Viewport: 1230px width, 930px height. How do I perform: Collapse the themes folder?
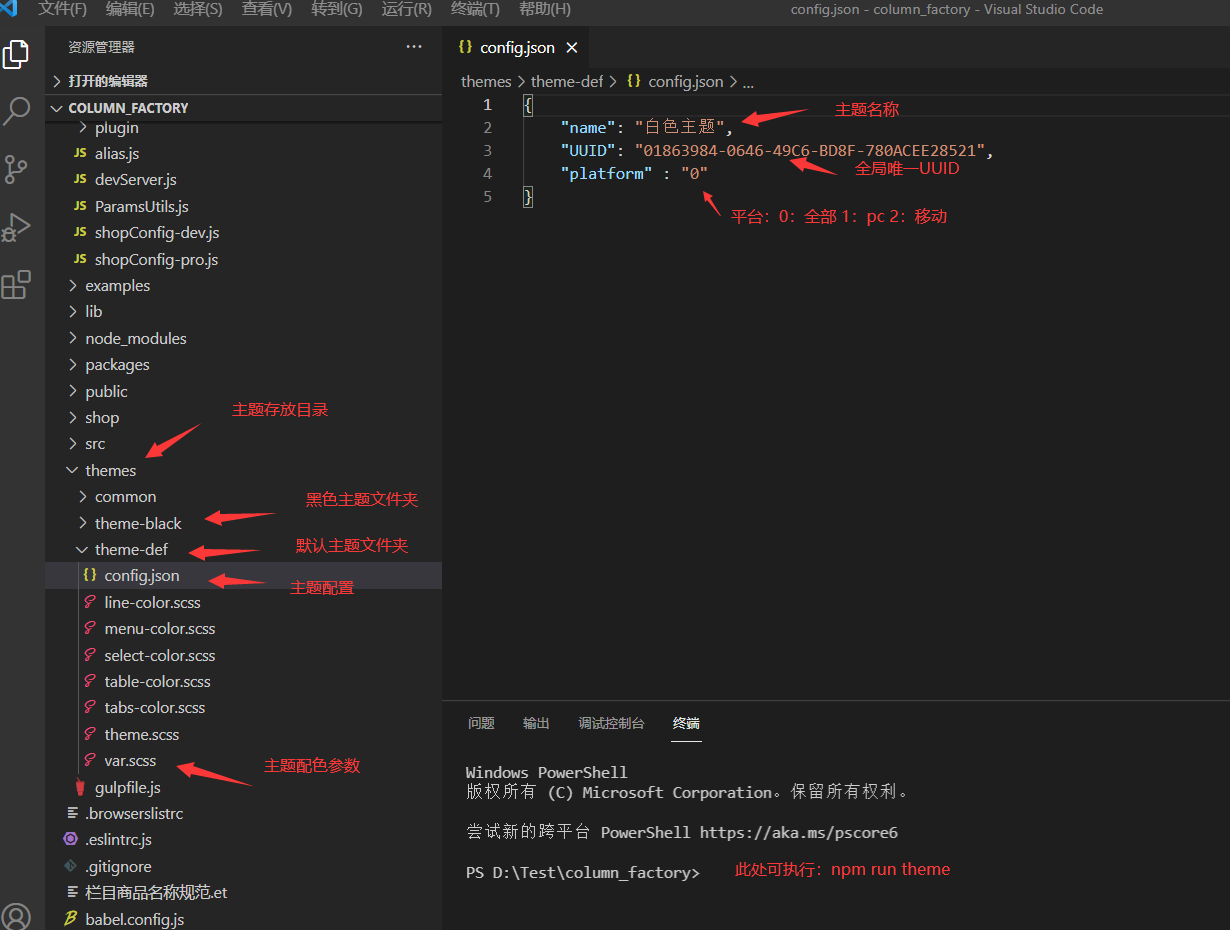pos(110,470)
